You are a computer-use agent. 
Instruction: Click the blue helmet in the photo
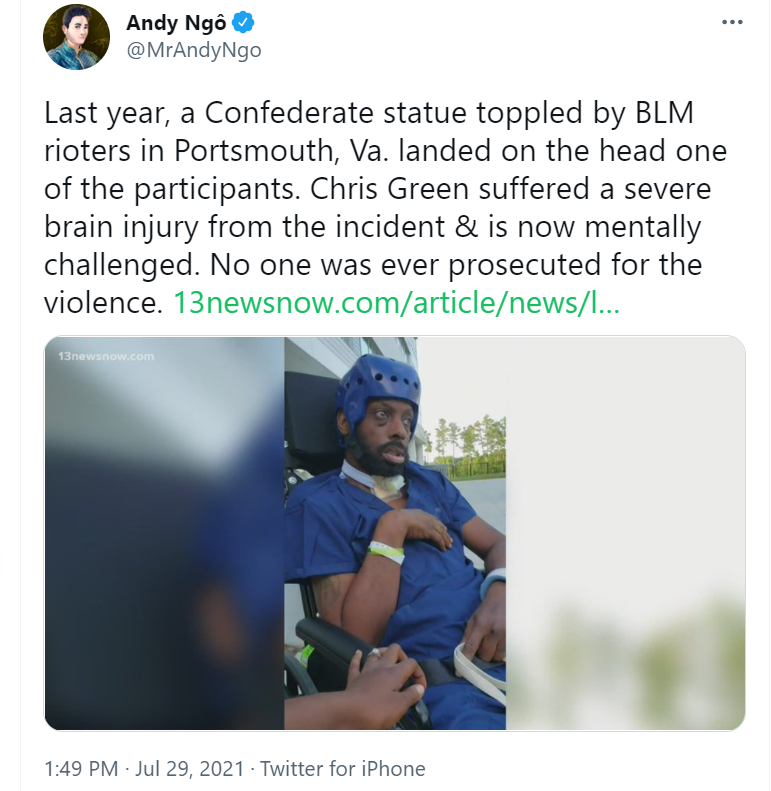point(377,388)
